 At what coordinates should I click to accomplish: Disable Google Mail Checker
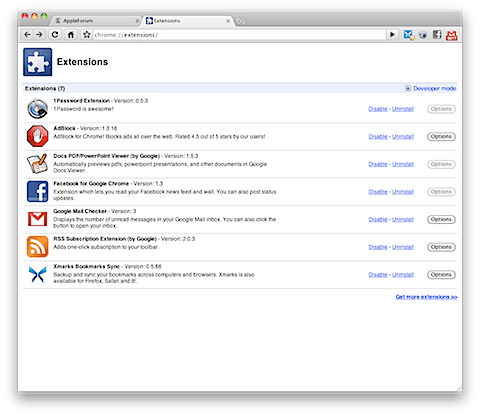point(378,220)
